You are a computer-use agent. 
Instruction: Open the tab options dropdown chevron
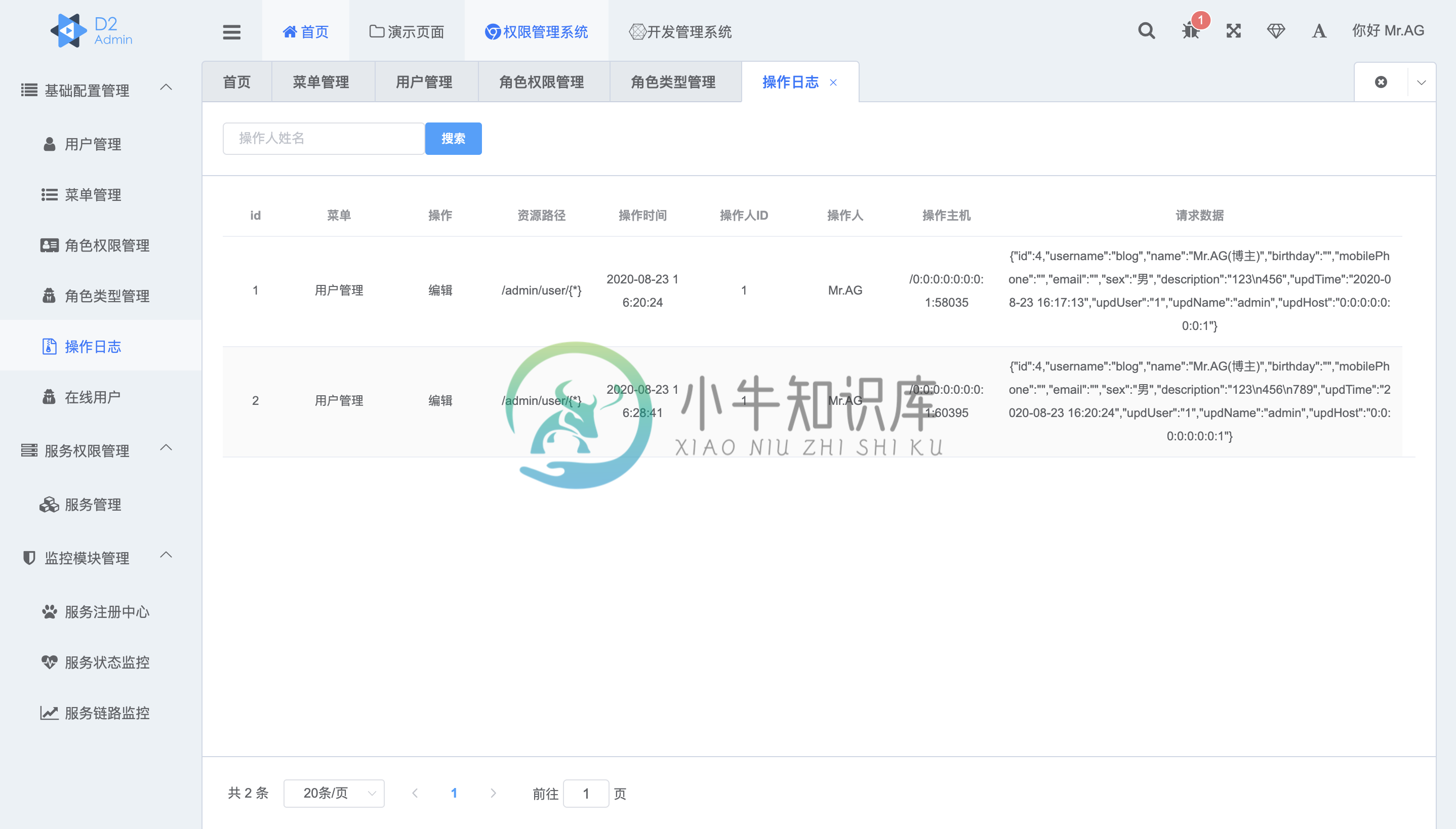[x=1421, y=82]
